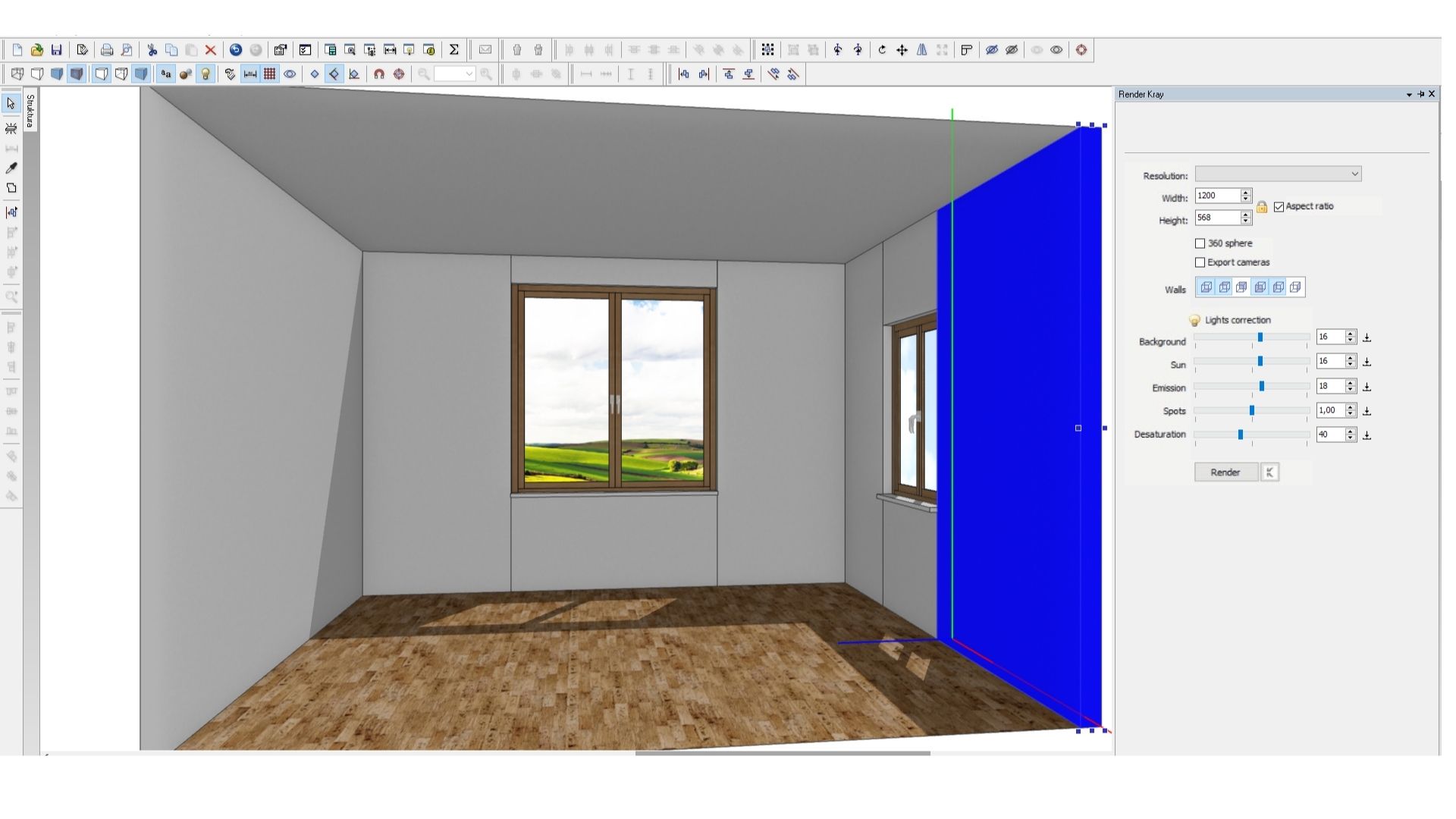Image resolution: width=1456 pixels, height=819 pixels.
Task: Click the red magnet snap icon
Action: pyautogui.click(x=379, y=74)
